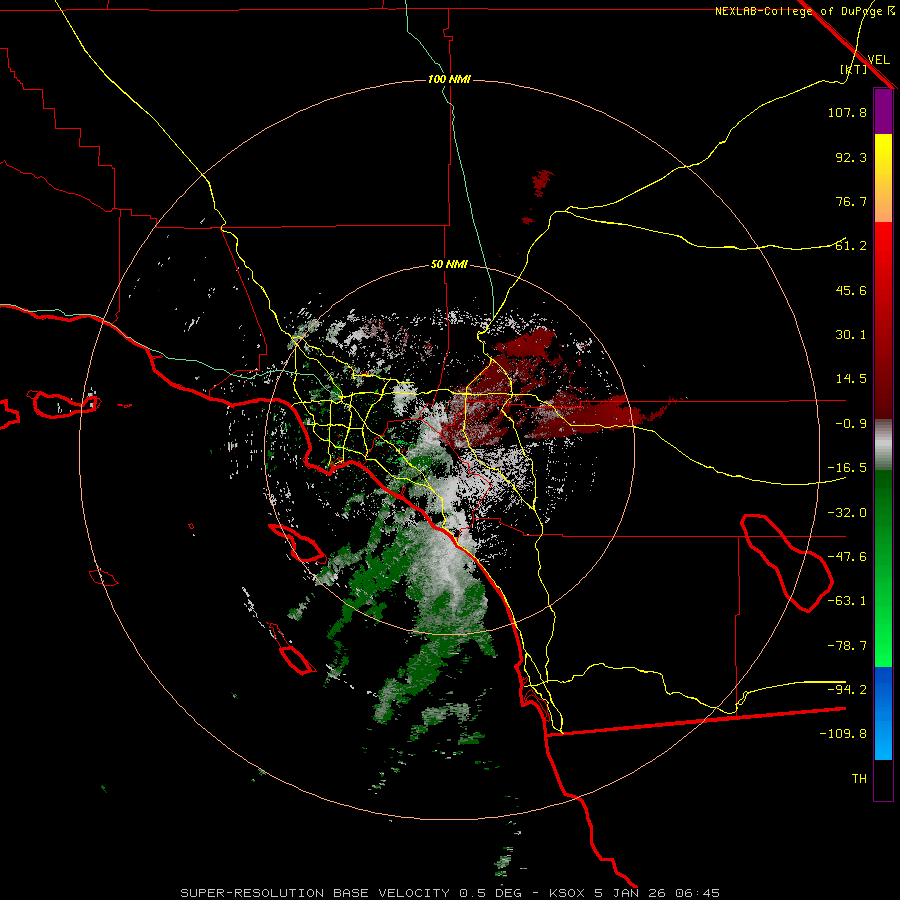
Task: Click the 61.2 legend value
Action: (851, 246)
